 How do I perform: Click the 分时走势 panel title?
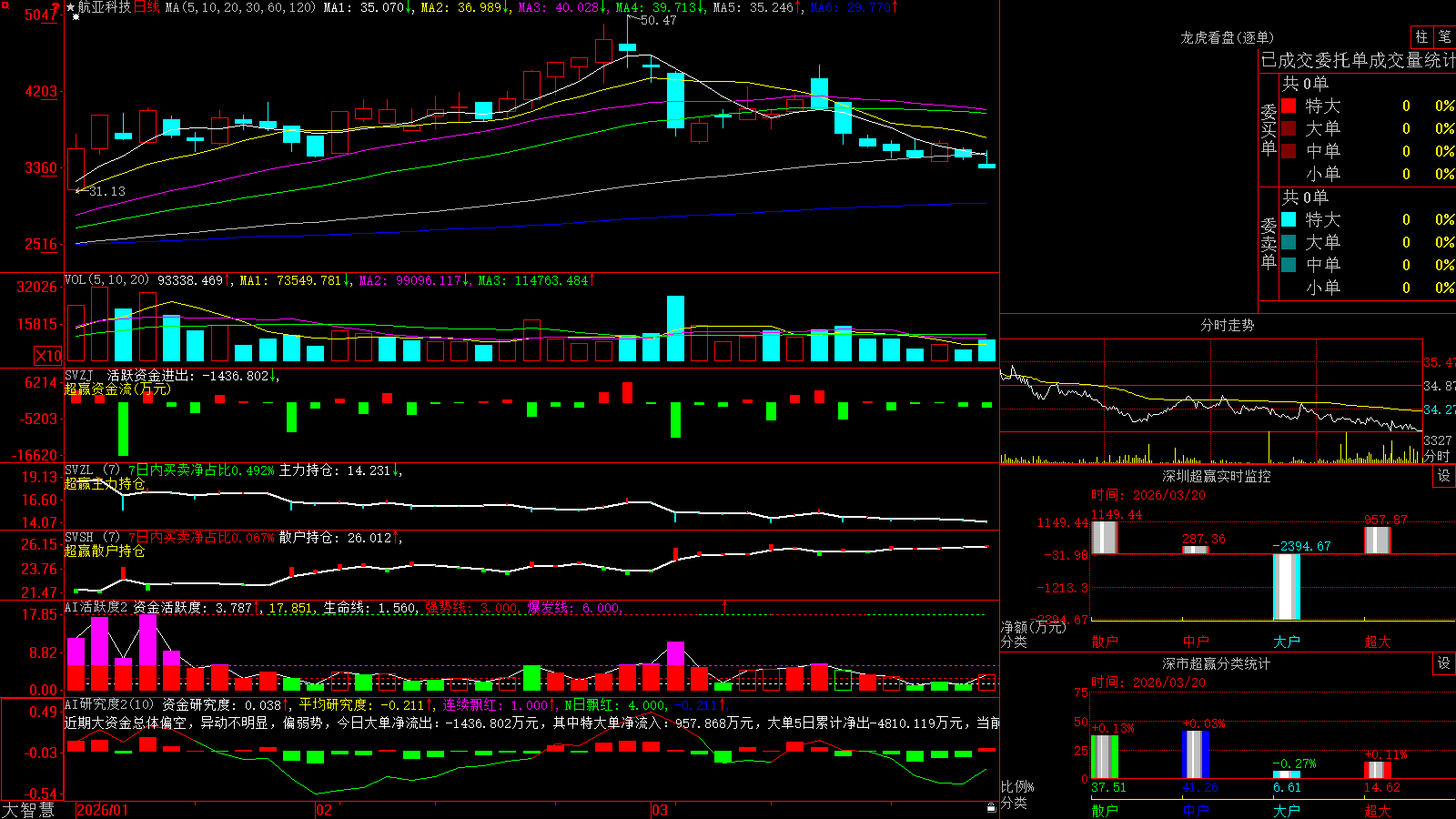point(1227,325)
